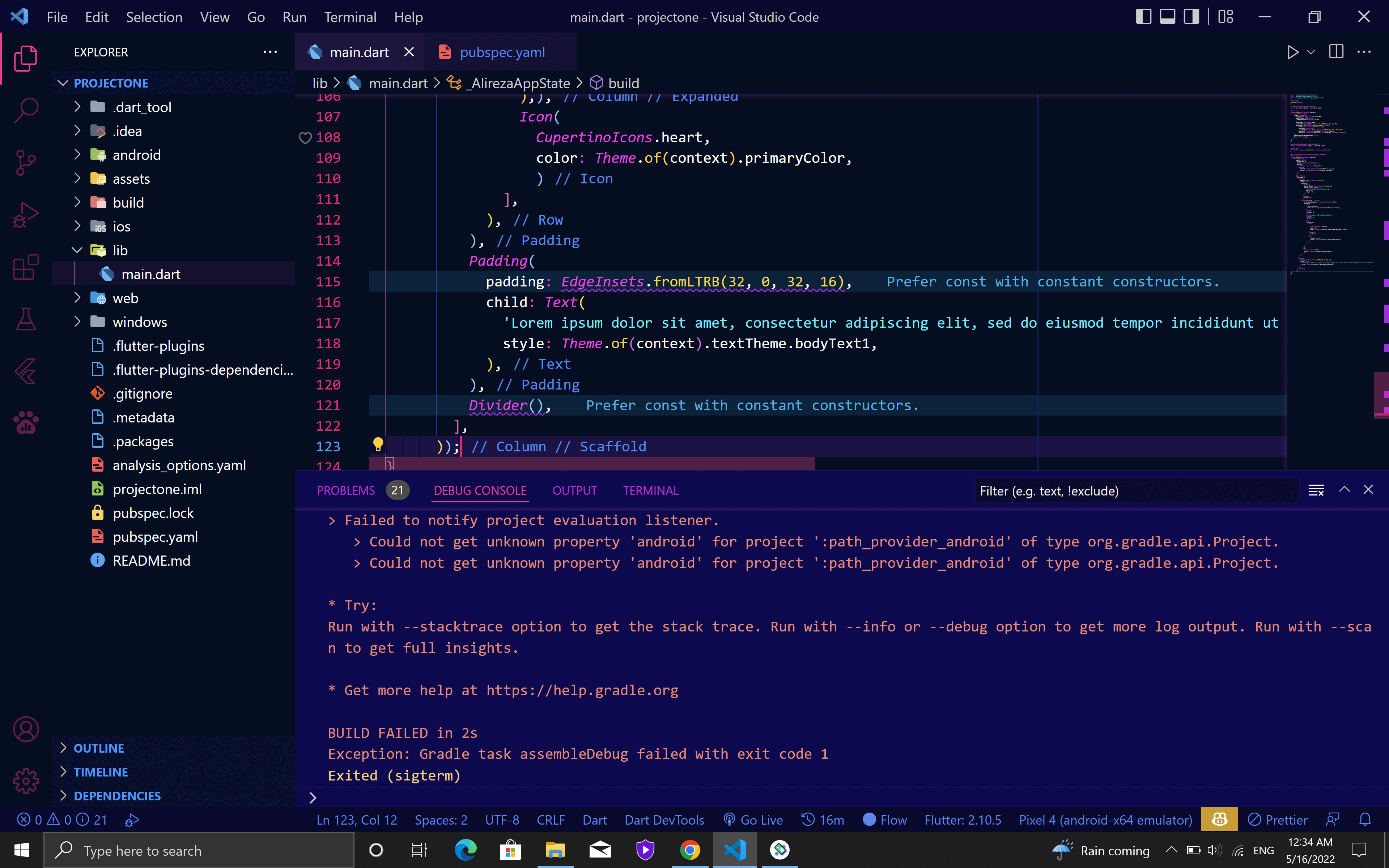Click the Windows search box

pyautogui.click(x=199, y=850)
